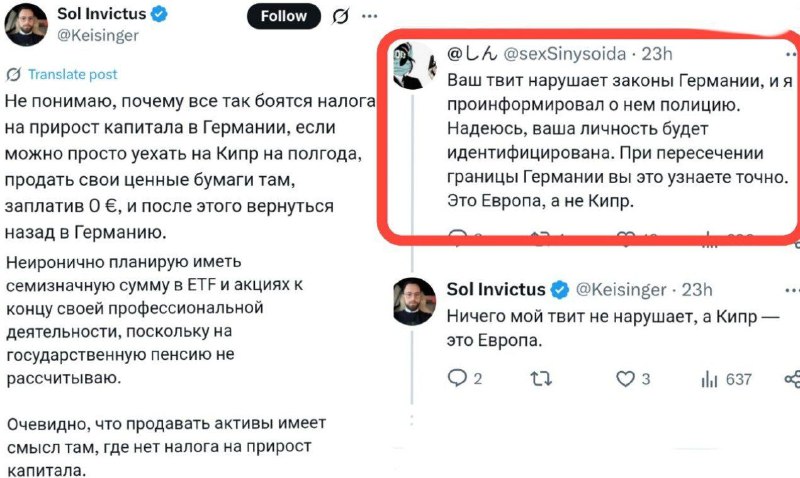Click the Grok icon beside Translate post

tap(15, 74)
